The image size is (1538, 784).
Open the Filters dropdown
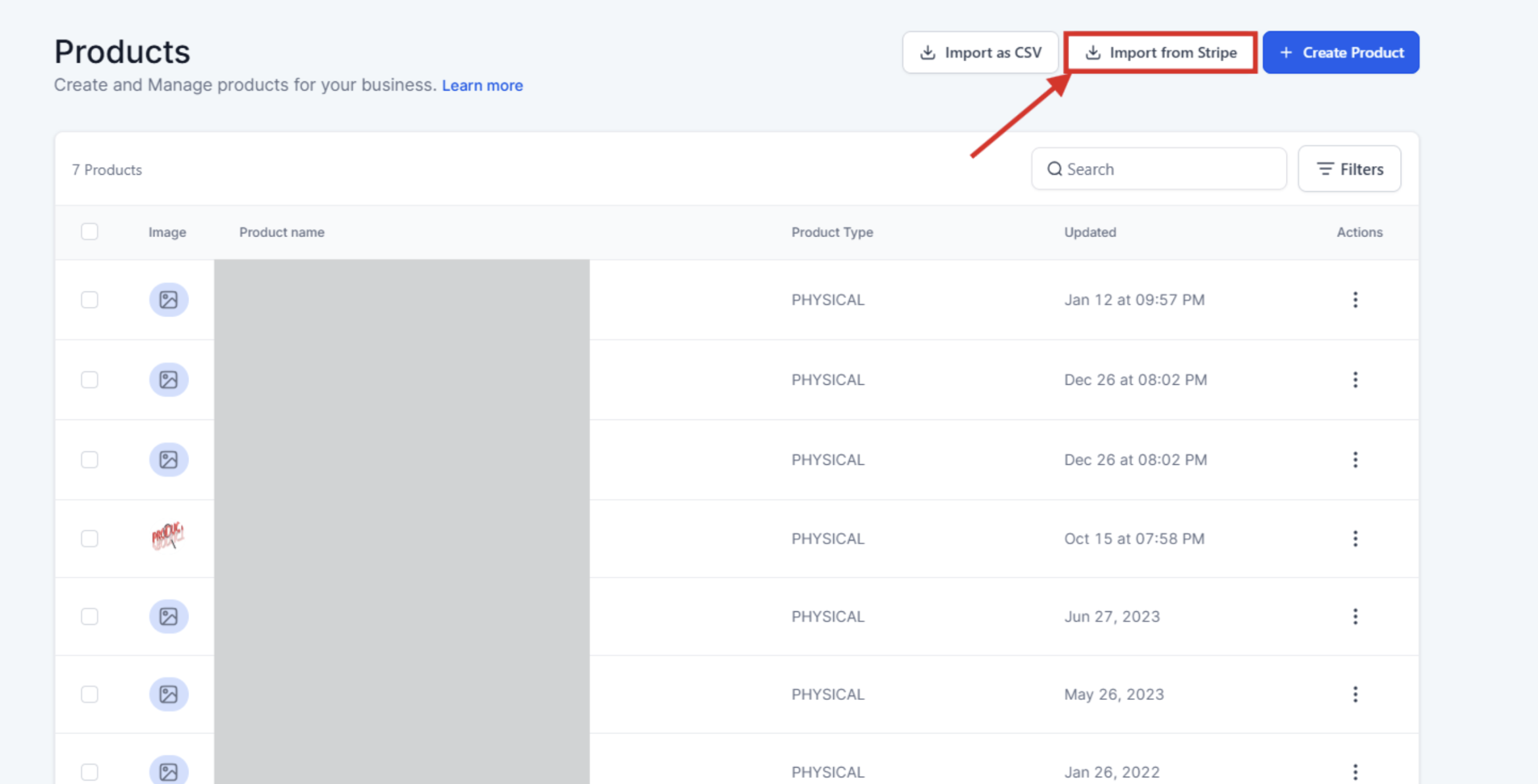click(x=1349, y=169)
